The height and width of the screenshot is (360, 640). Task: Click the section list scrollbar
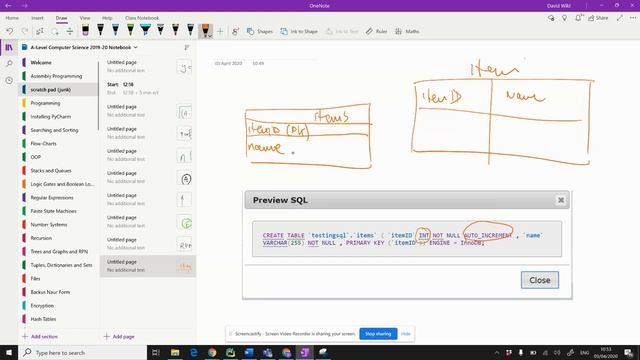(x=98, y=96)
